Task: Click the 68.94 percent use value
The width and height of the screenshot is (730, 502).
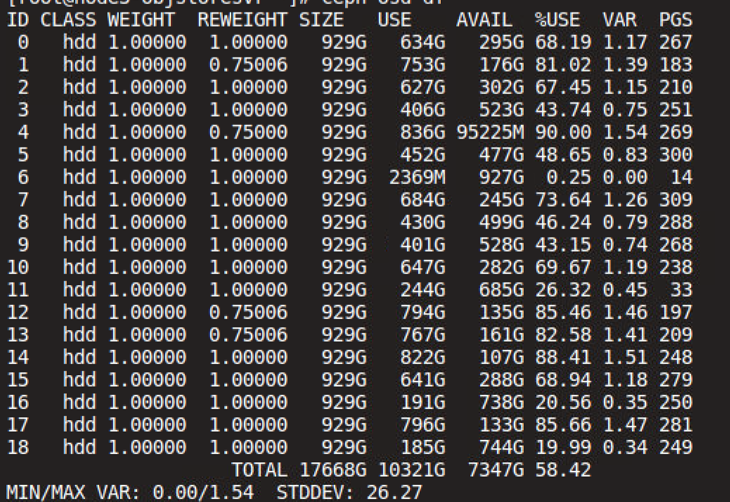Action: [x=563, y=380]
